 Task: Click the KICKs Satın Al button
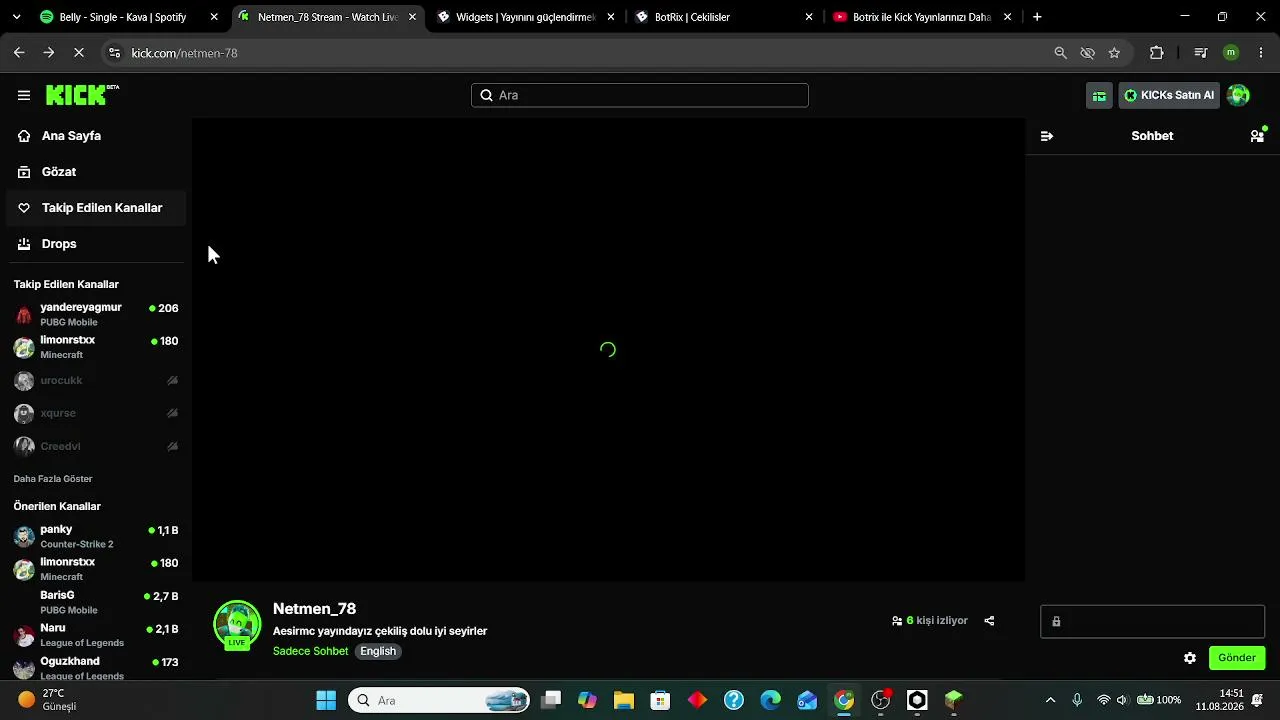1169,95
